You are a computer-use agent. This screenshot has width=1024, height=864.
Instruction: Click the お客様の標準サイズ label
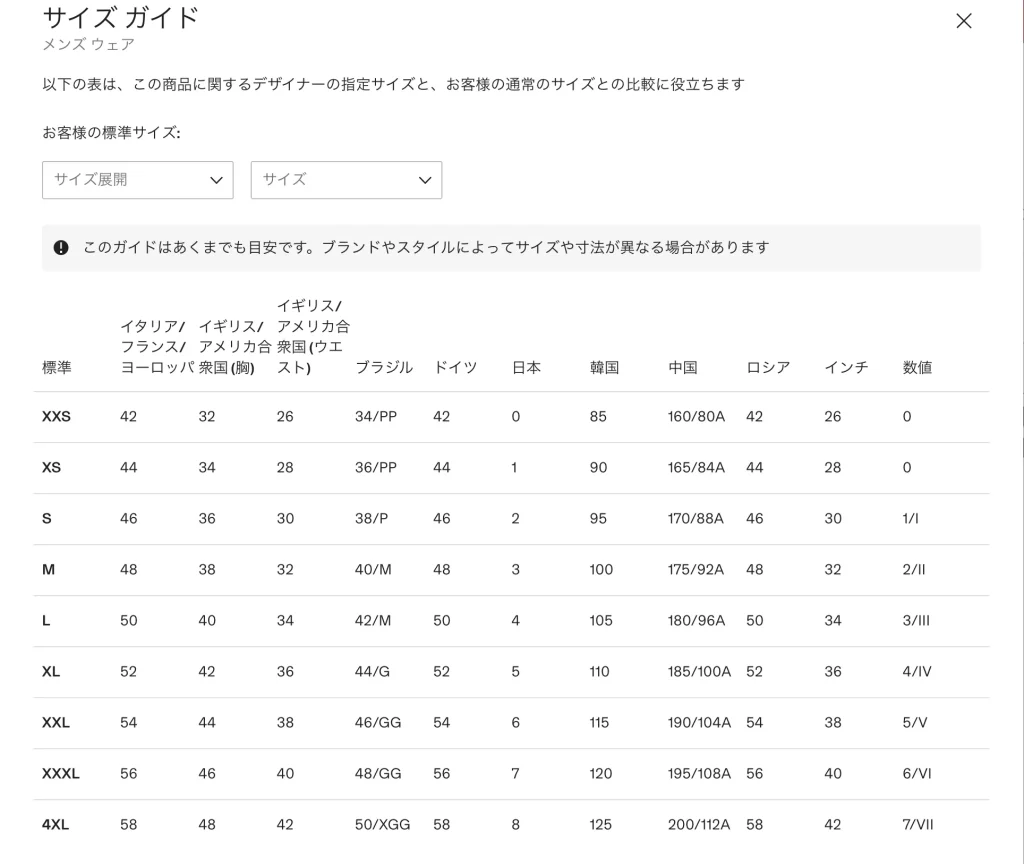click(x=112, y=133)
